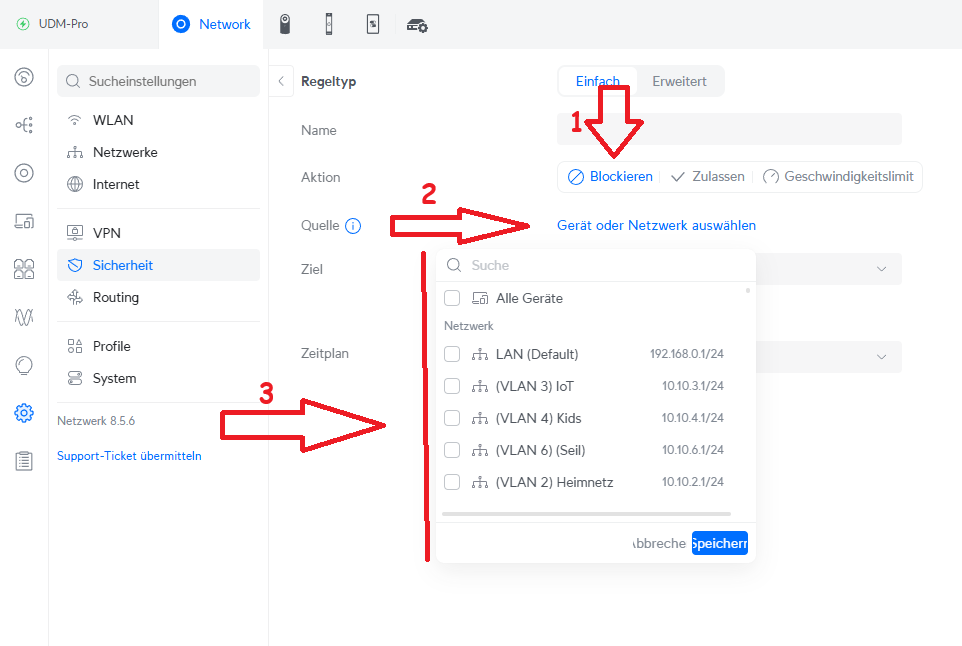Click the Quelle info icon

353,226
